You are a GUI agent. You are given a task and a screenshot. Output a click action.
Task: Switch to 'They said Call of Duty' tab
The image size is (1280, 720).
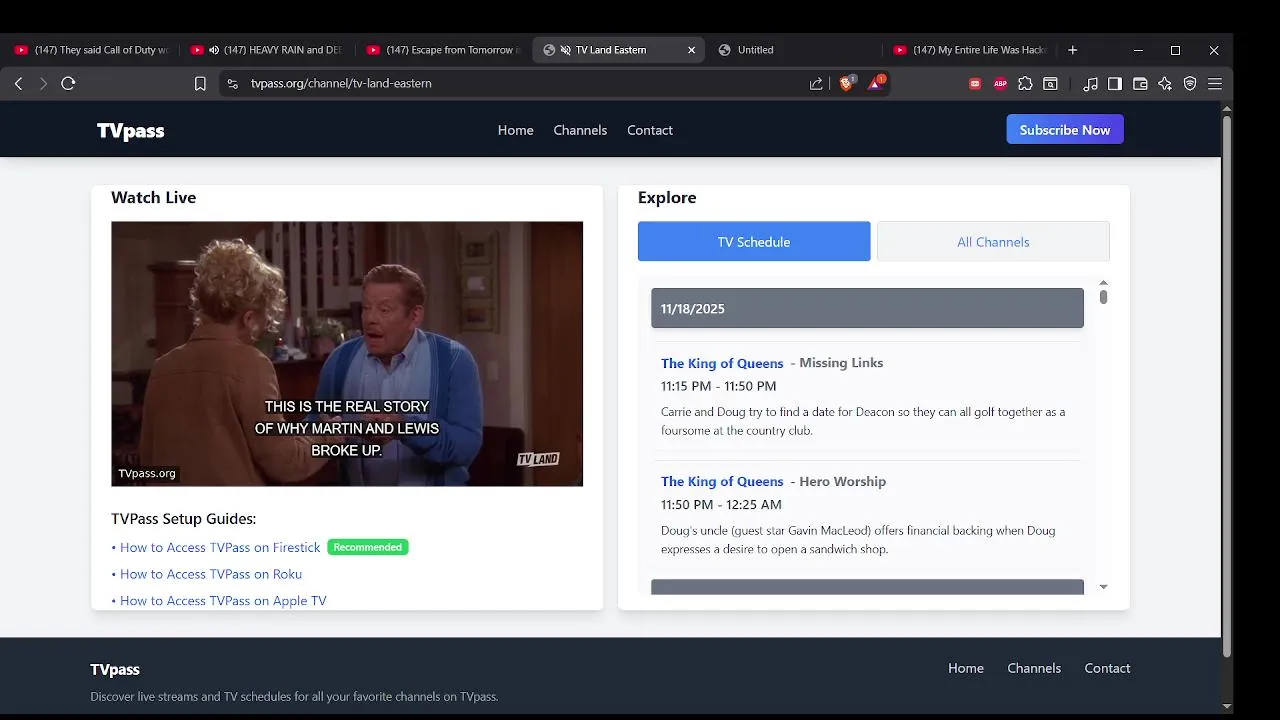92,50
